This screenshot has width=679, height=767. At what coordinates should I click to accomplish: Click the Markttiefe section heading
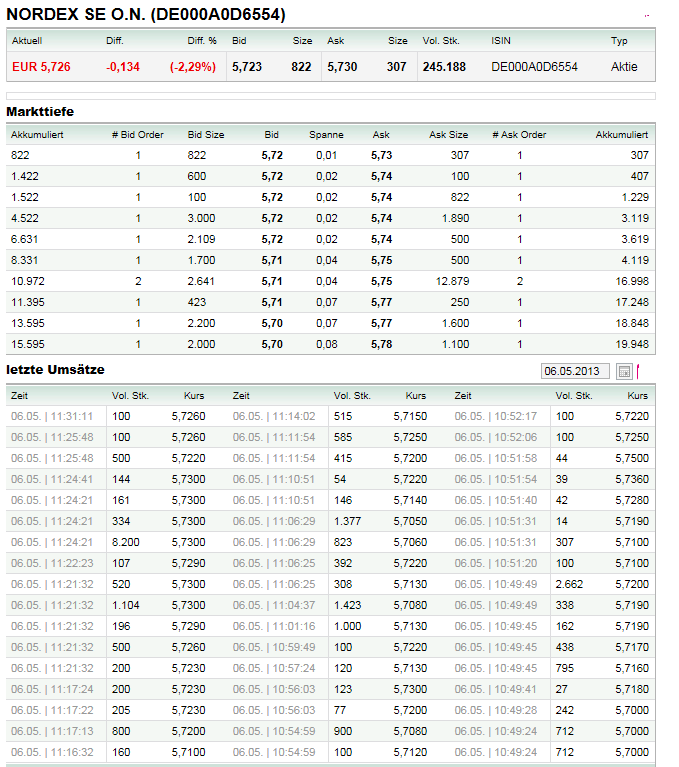tap(40, 112)
